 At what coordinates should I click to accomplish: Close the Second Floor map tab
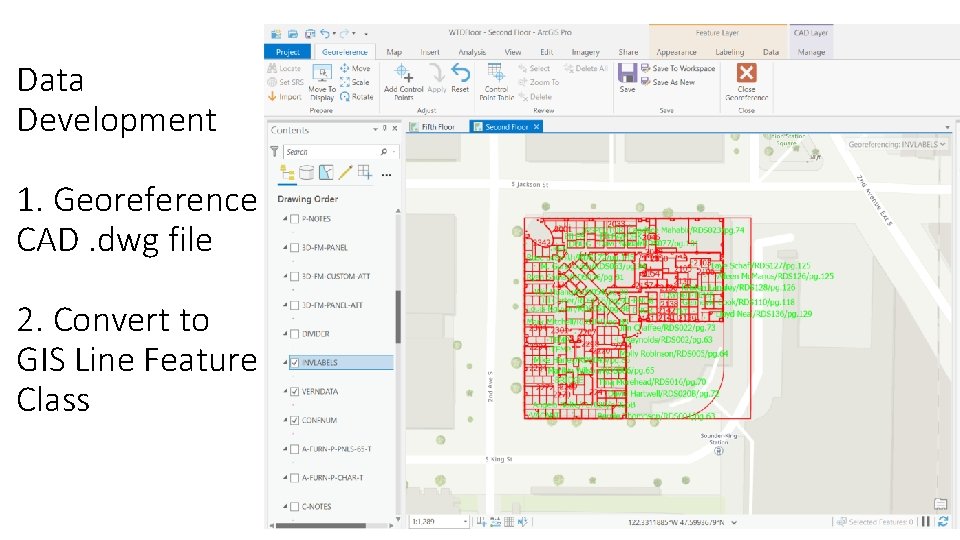[536, 127]
